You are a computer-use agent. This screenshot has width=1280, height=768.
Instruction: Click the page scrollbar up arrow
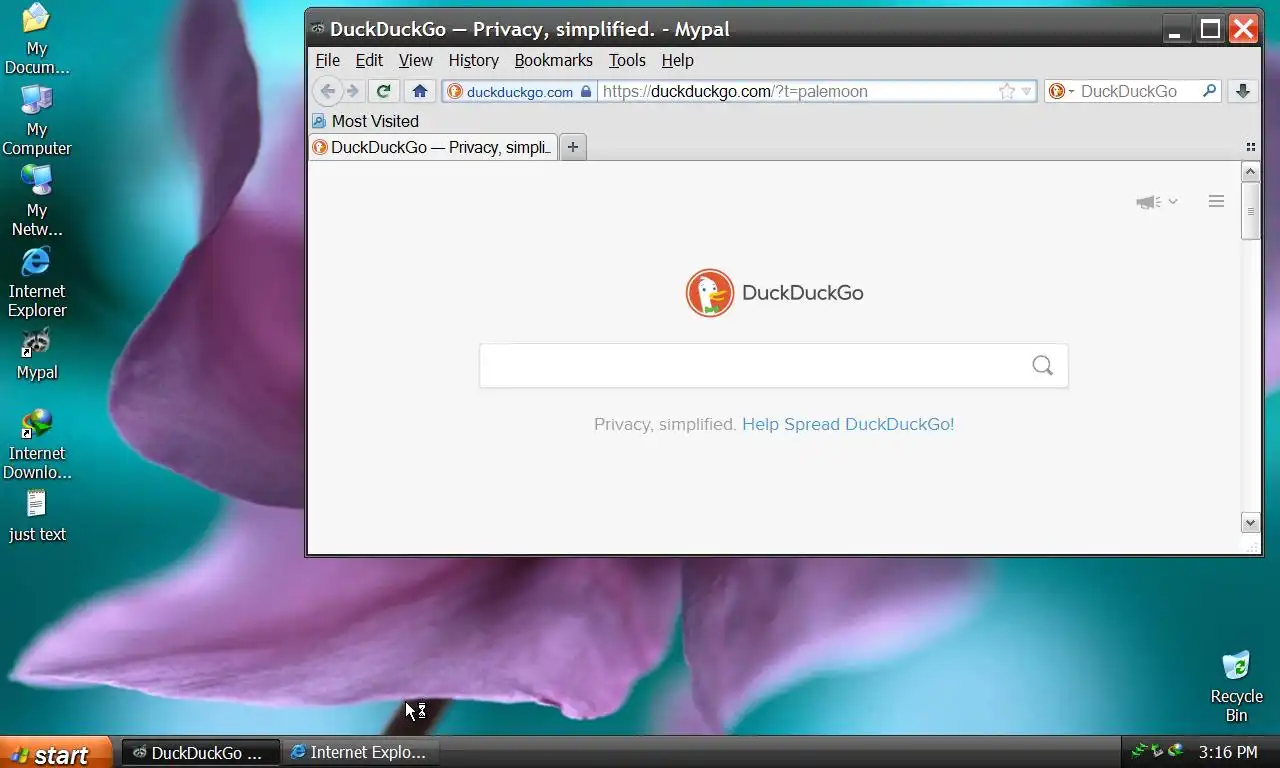pos(1250,172)
